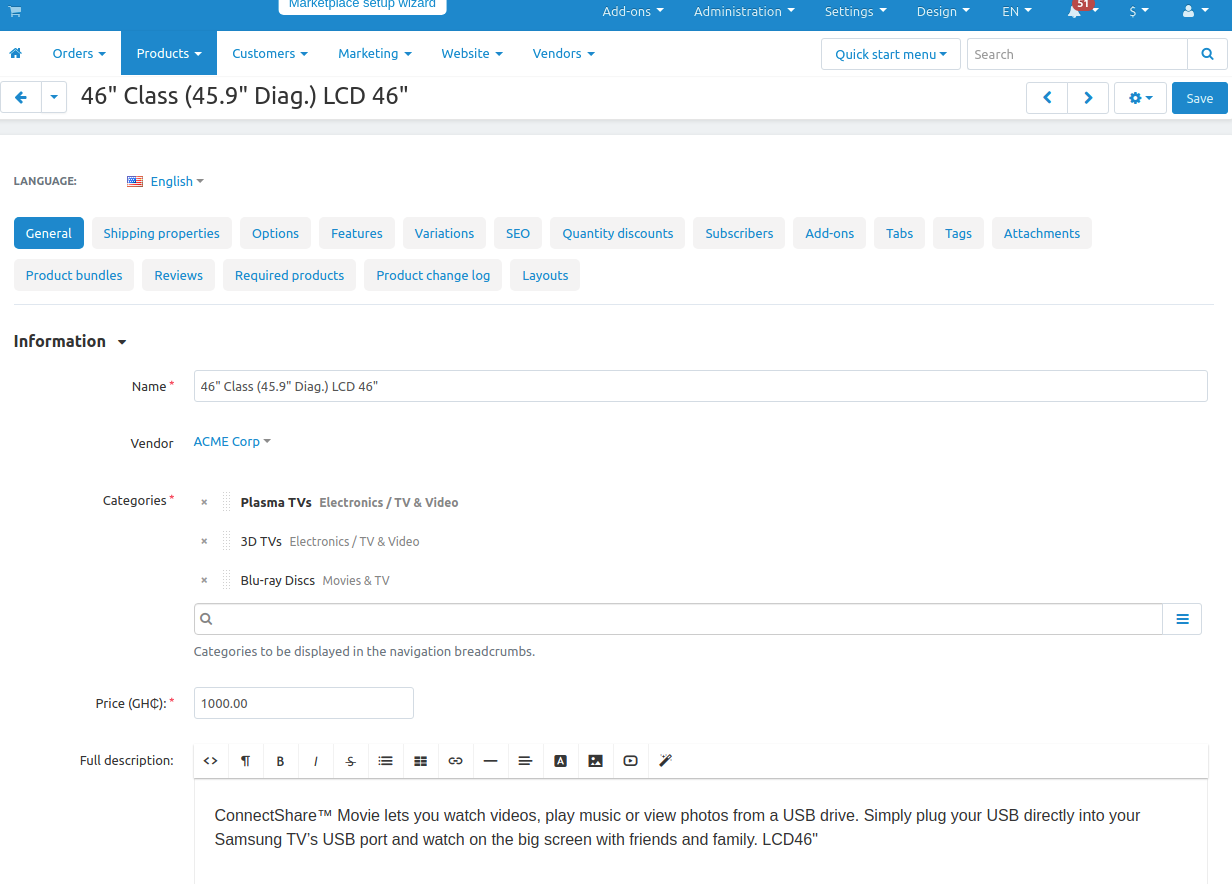The height and width of the screenshot is (884, 1232).
Task: Click the shopping cart icon in top bar
Action: (x=14, y=11)
